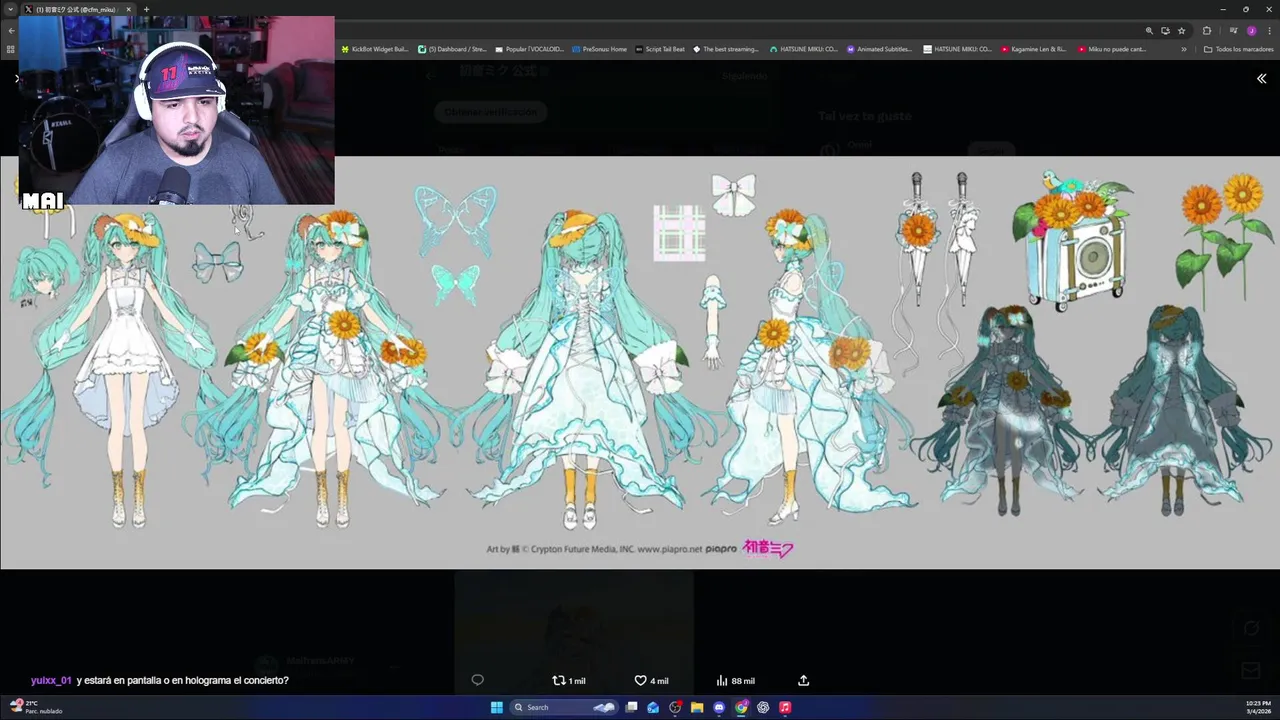Open view analytics showing 88 mil
The image size is (1280, 720).
[735, 680]
